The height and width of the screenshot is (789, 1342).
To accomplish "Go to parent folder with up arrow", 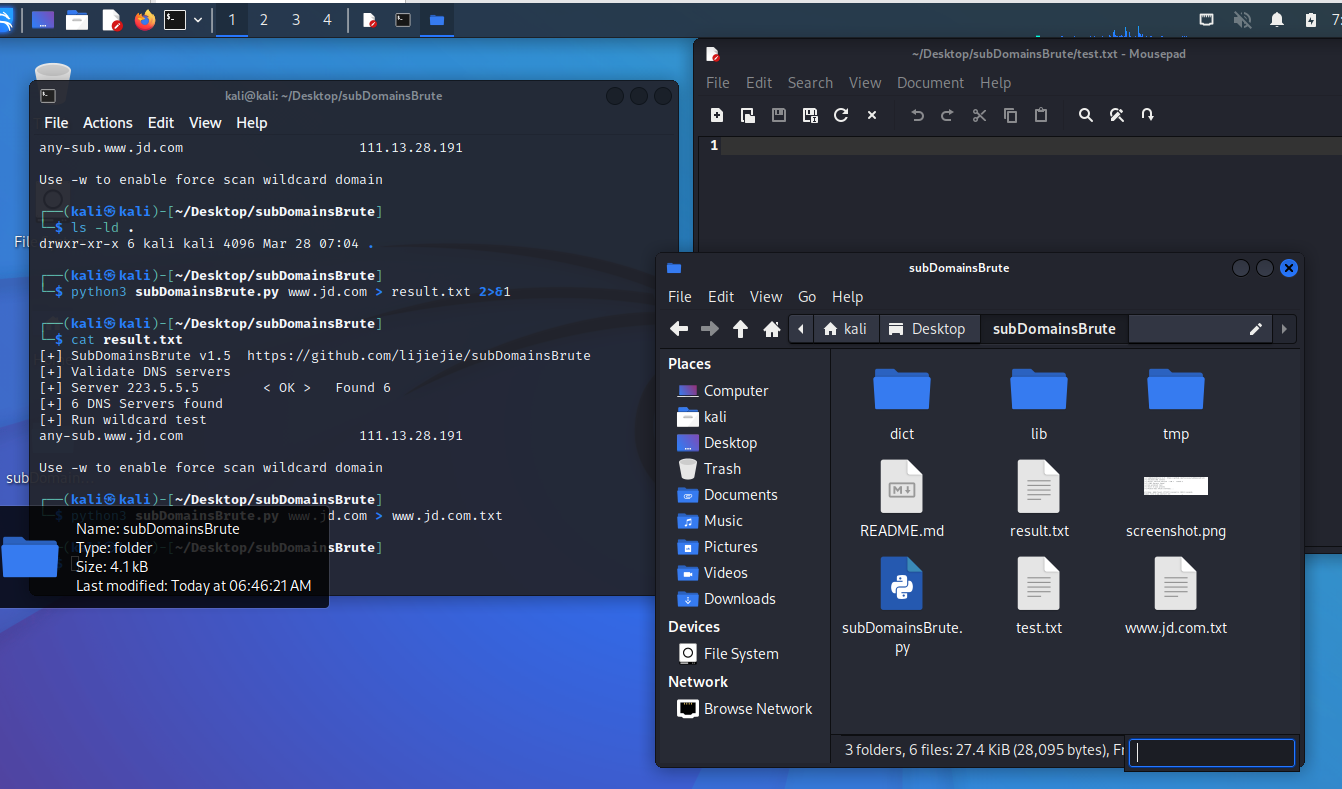I will (741, 328).
